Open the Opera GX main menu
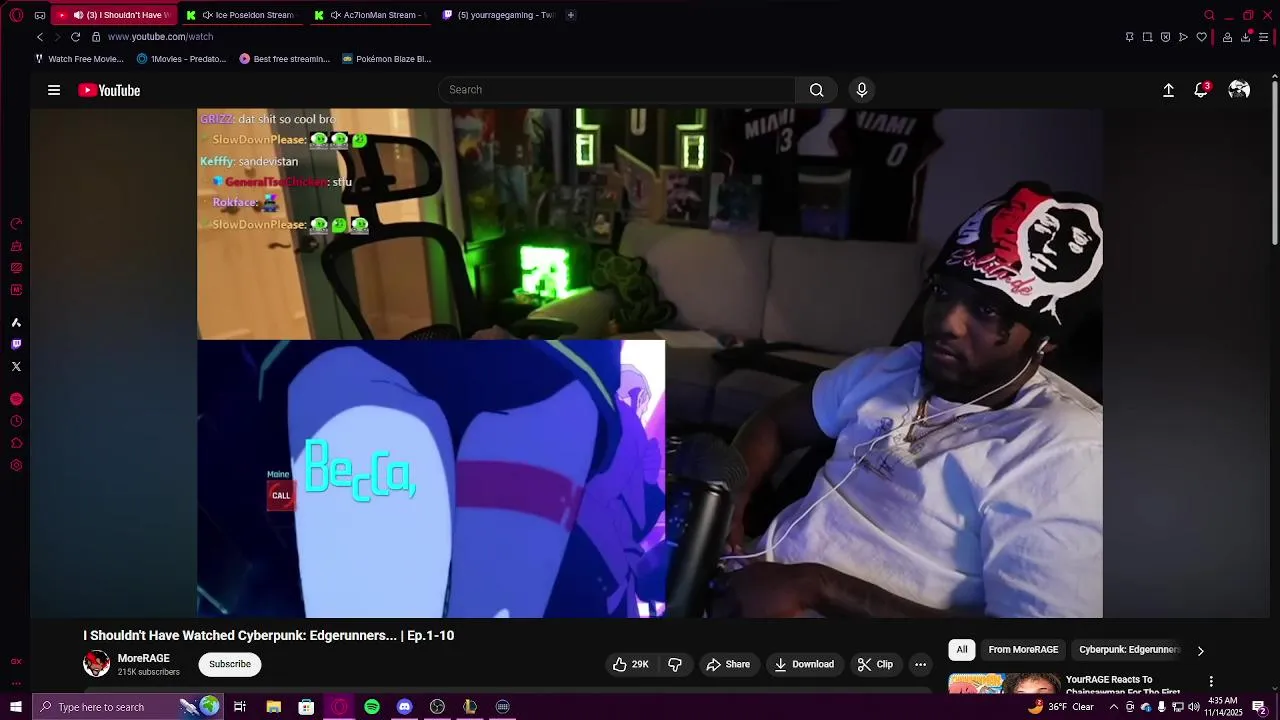This screenshot has width=1280, height=720. pyautogui.click(x=16, y=15)
